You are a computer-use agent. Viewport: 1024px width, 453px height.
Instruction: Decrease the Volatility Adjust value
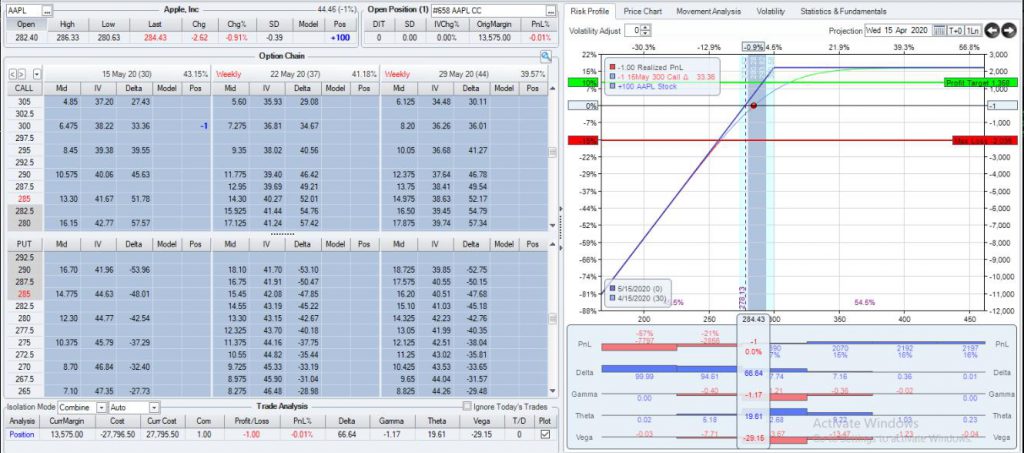pos(647,34)
